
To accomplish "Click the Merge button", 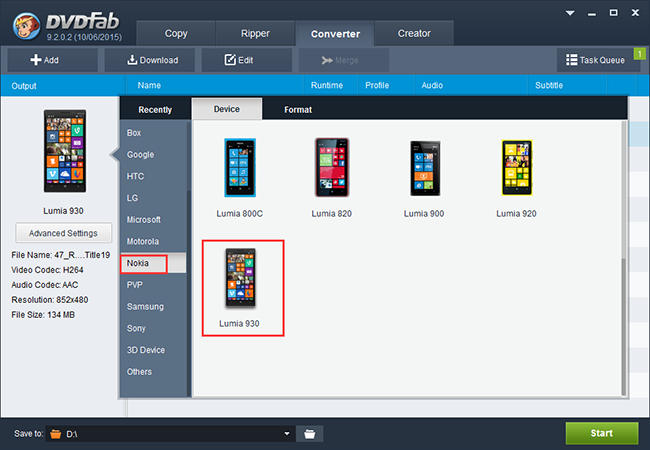I will [344, 60].
